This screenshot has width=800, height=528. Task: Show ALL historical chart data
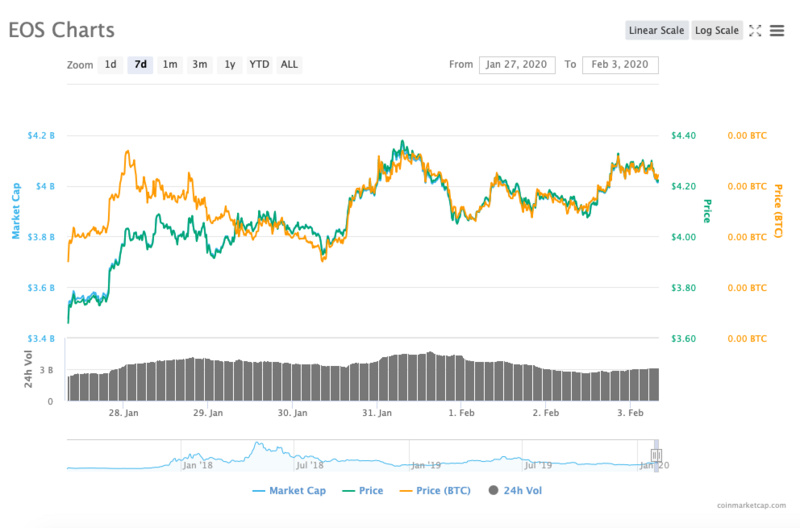coord(289,65)
